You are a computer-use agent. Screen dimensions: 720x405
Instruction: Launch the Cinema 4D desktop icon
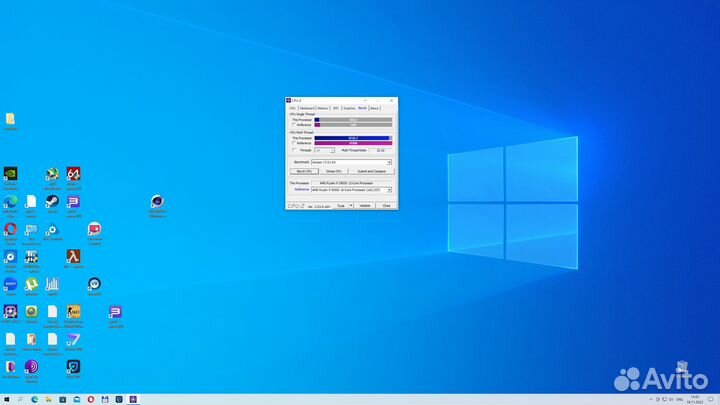pyautogui.click(x=157, y=201)
